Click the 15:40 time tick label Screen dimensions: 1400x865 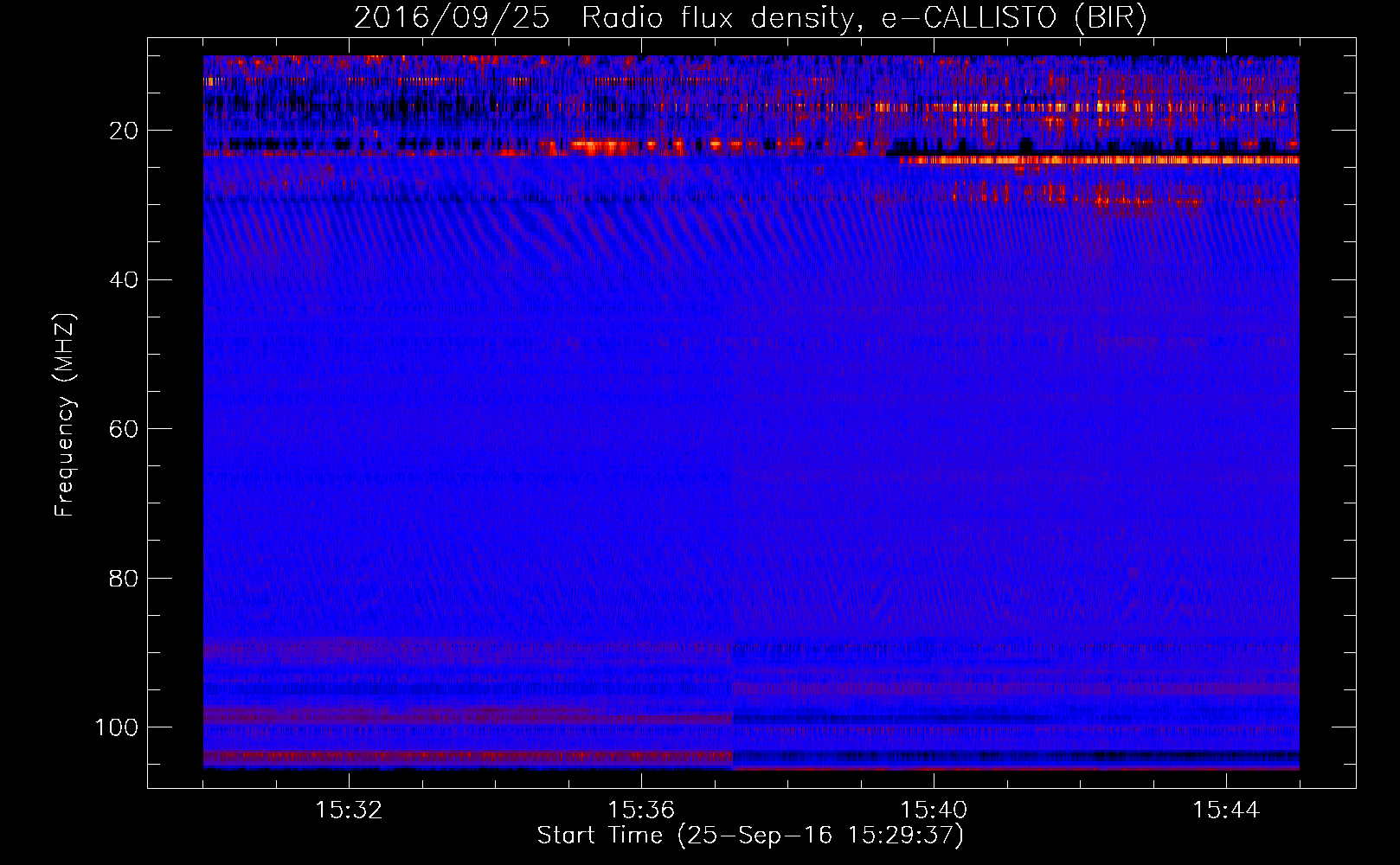pyautogui.click(x=934, y=811)
